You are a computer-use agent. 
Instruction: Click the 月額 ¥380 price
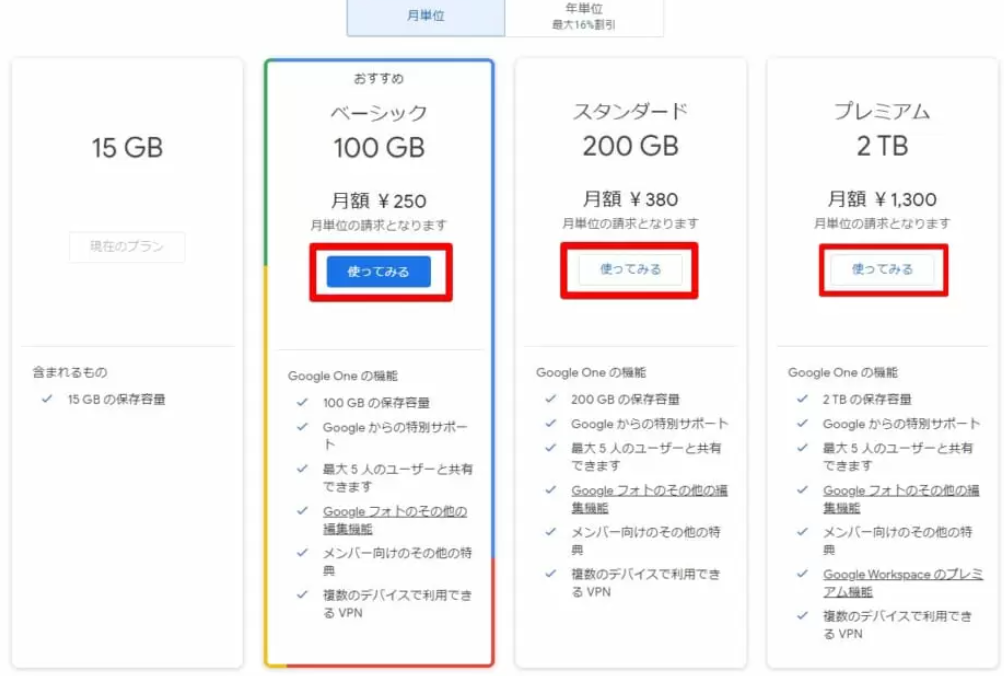pos(630,199)
